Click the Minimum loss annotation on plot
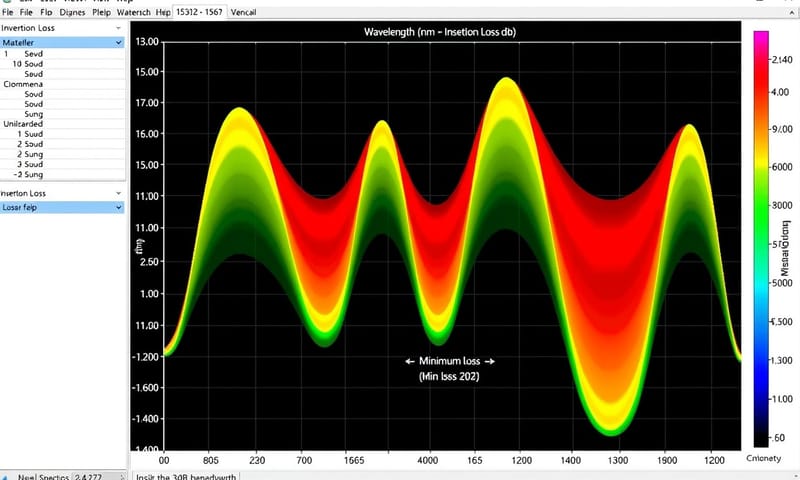 coord(449,360)
